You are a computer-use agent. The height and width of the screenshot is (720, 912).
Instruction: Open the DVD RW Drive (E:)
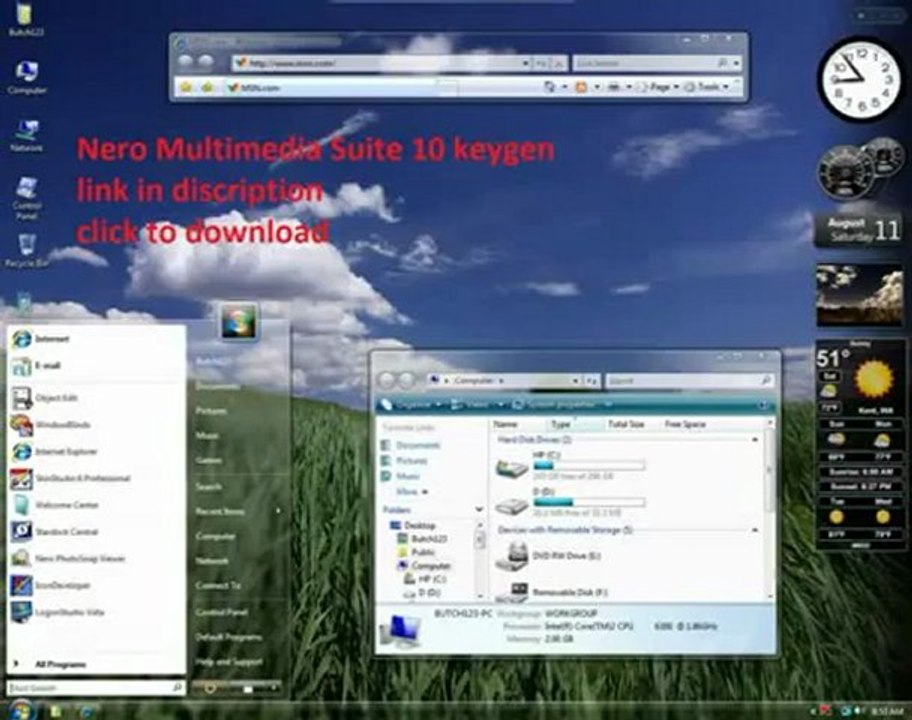pyautogui.click(x=548, y=556)
